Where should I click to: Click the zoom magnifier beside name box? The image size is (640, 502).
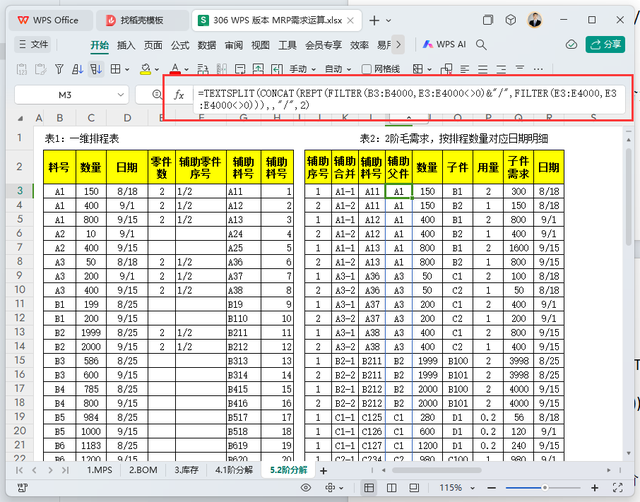point(157,95)
